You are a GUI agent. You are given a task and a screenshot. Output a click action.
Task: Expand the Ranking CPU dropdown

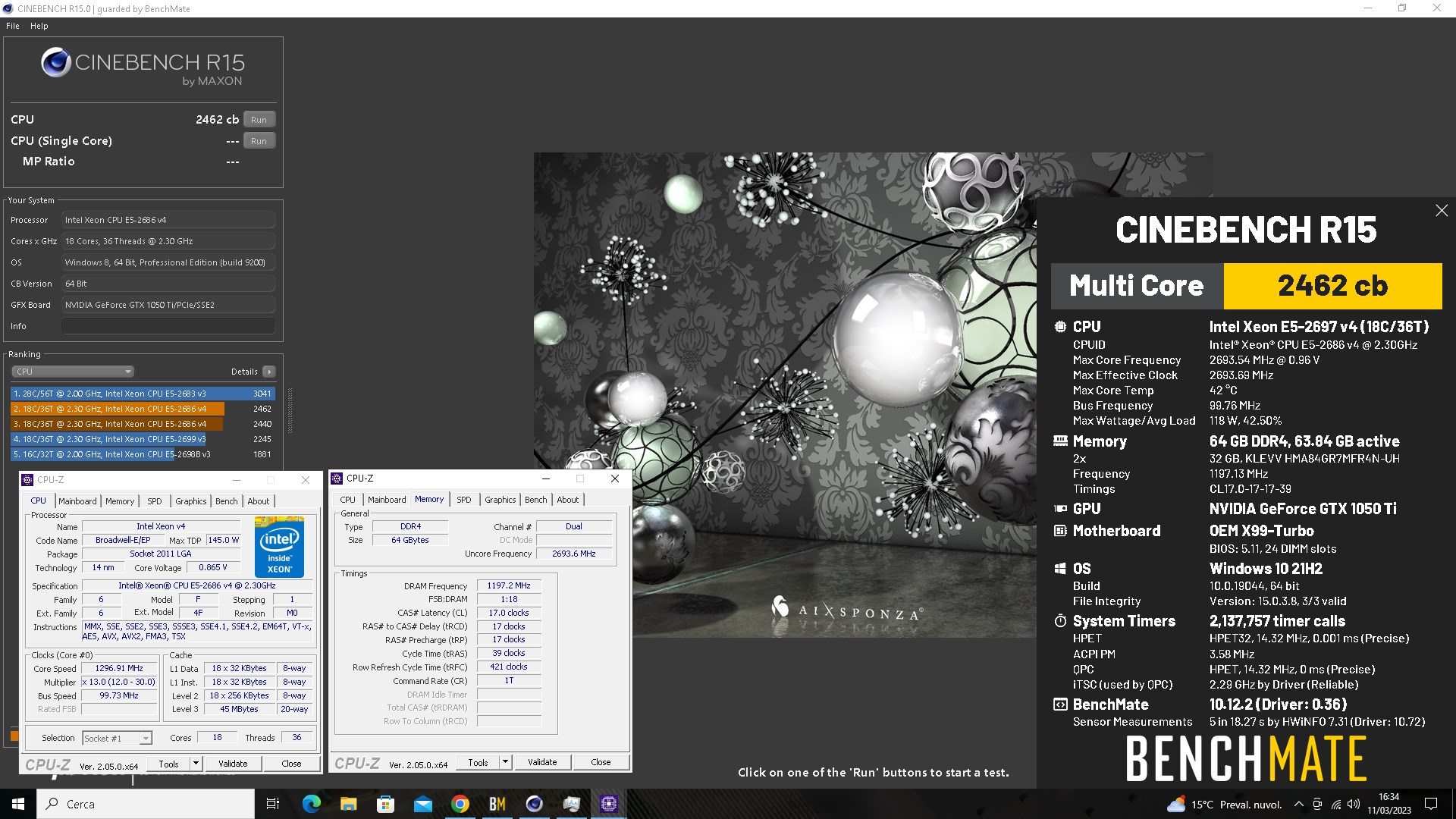tap(73, 372)
